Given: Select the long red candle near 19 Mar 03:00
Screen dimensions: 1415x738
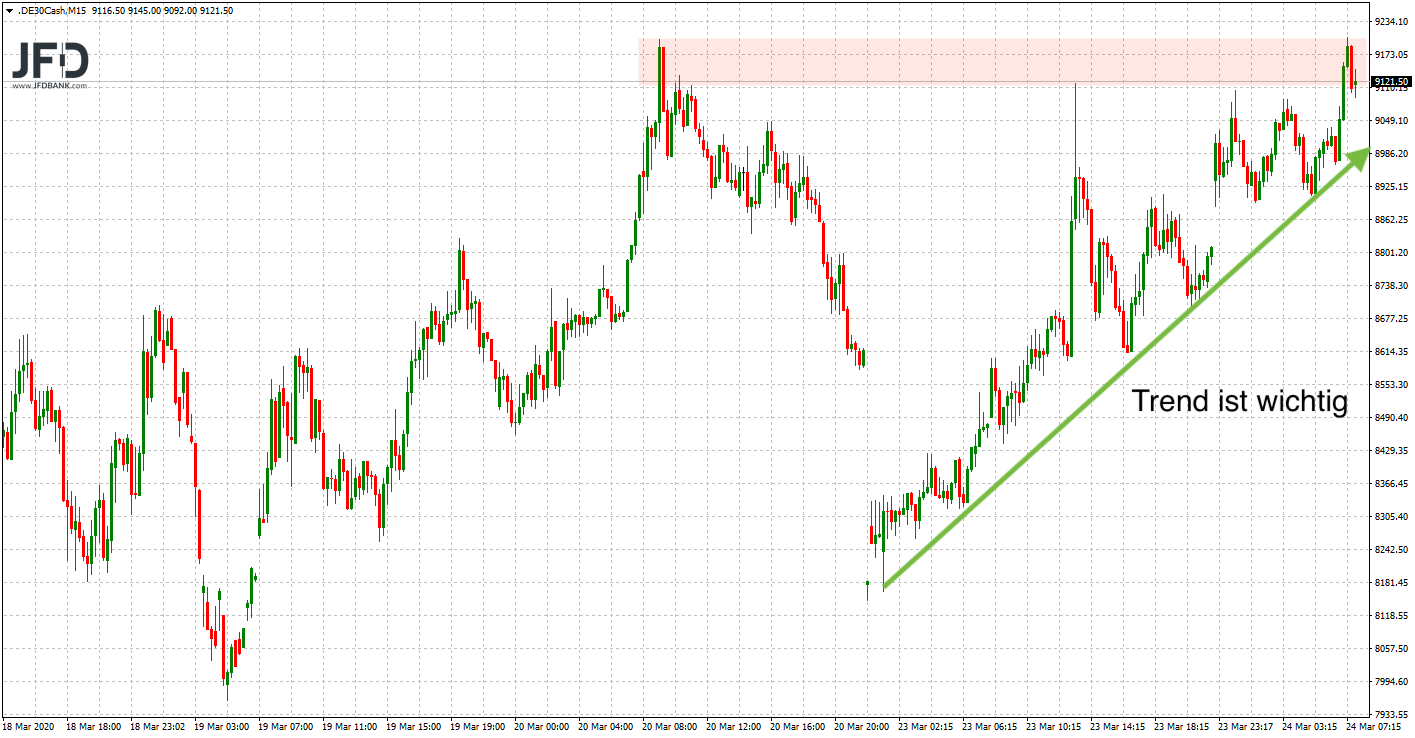Looking at the screenshot, I should (x=223, y=650).
